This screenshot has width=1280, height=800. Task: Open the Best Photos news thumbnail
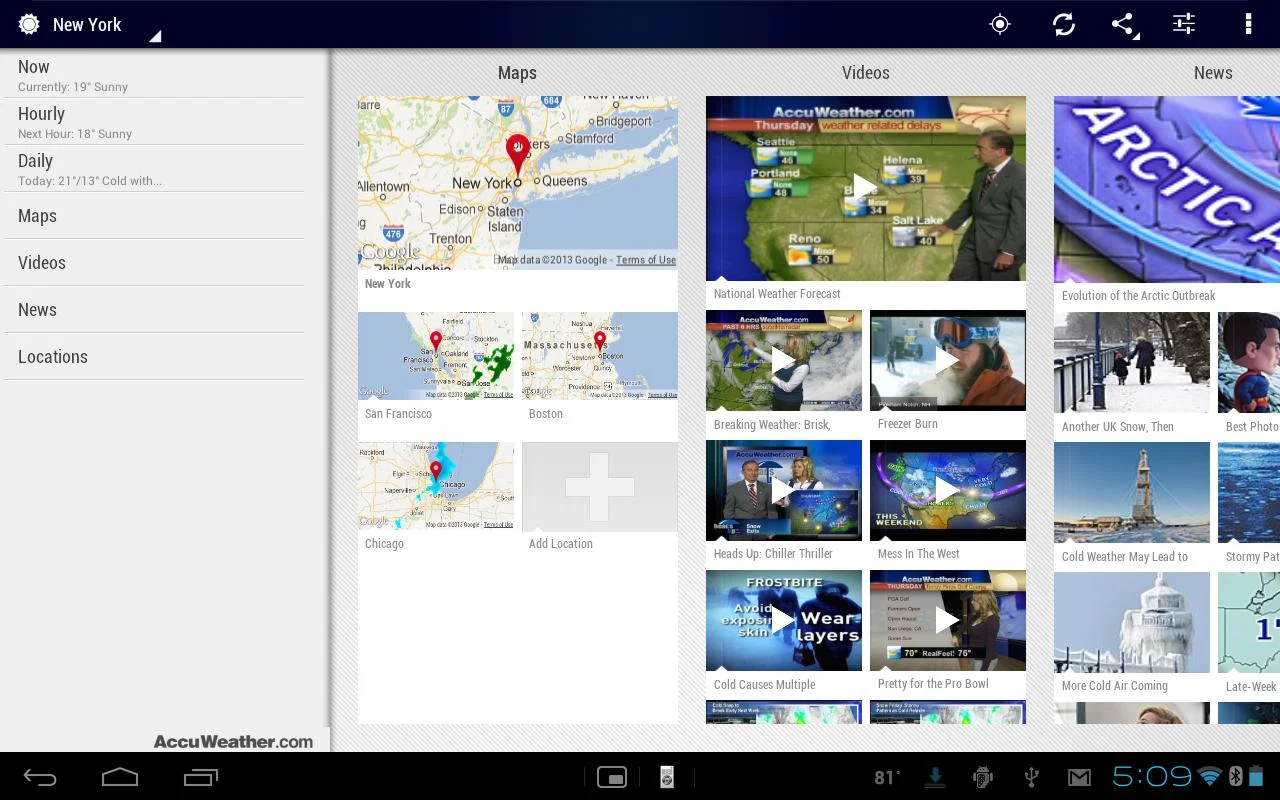[1249, 362]
